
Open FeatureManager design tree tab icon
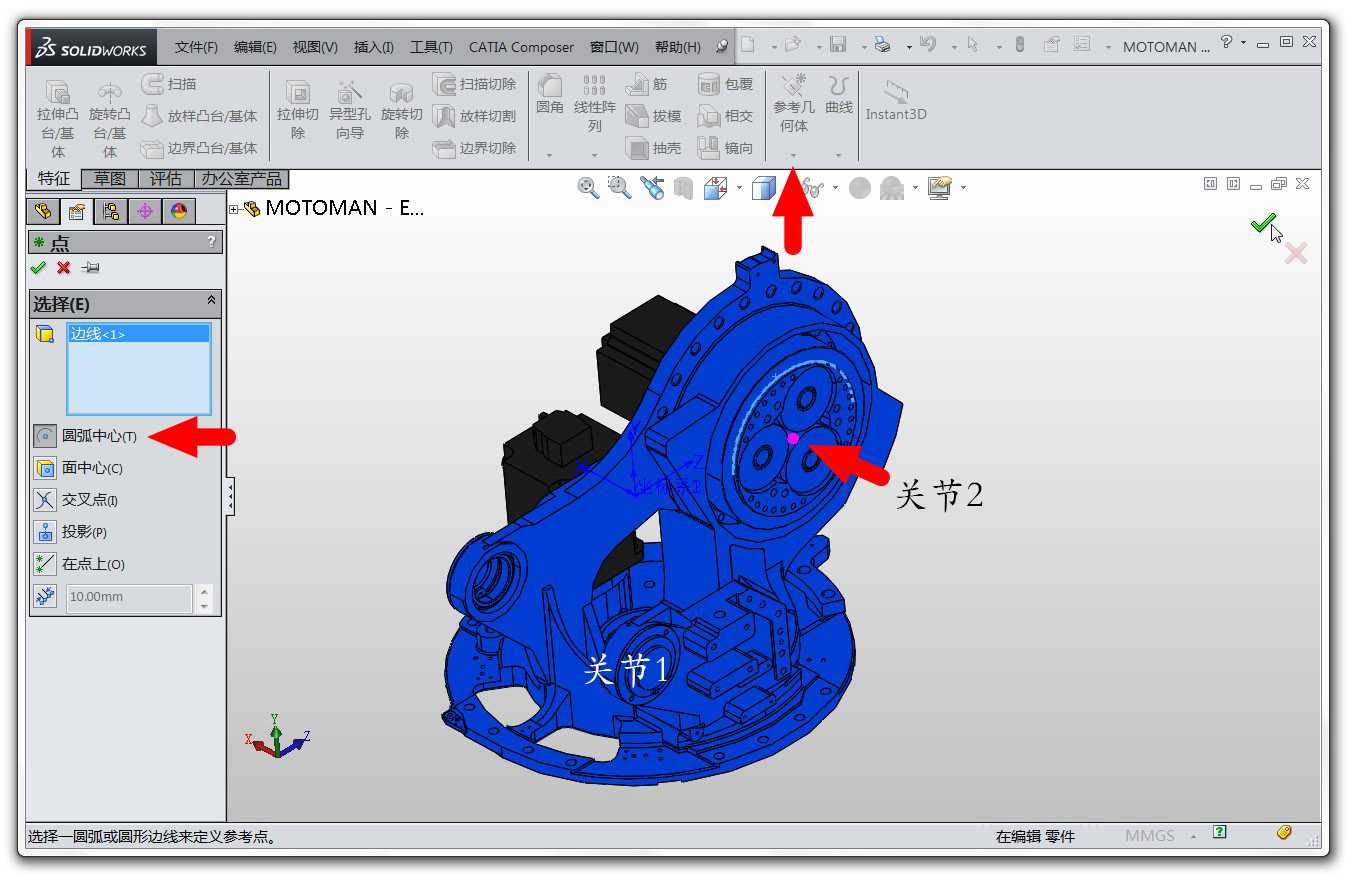pyautogui.click(x=42, y=211)
